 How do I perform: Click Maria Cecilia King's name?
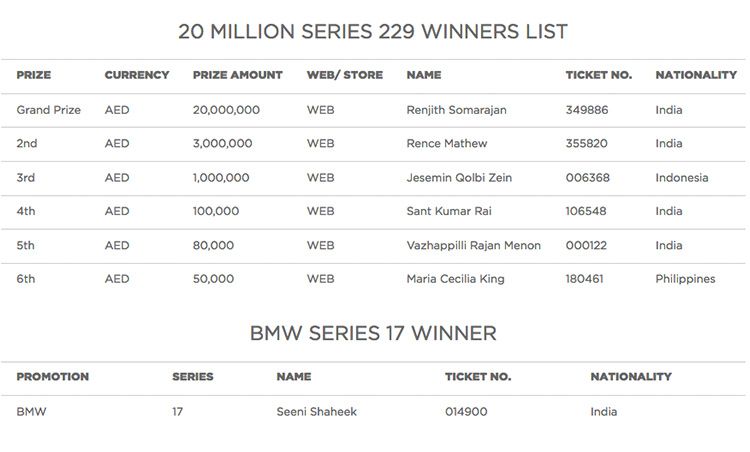(x=455, y=279)
